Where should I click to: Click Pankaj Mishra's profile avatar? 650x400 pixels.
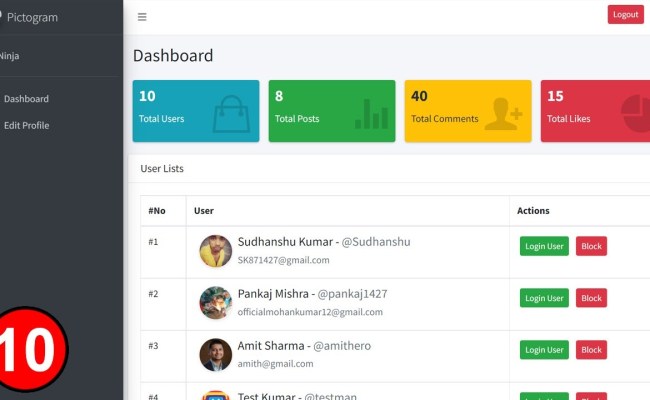coord(216,303)
